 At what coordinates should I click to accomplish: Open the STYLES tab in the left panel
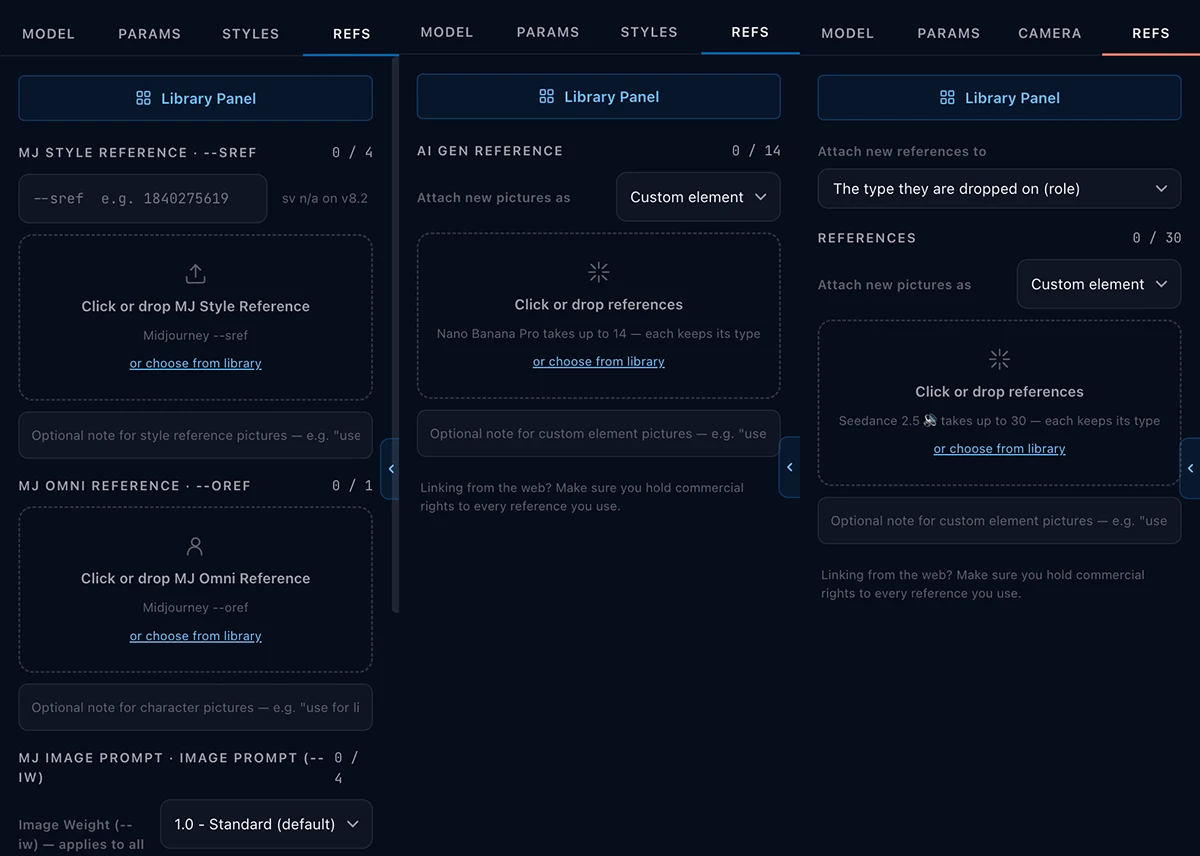[250, 33]
